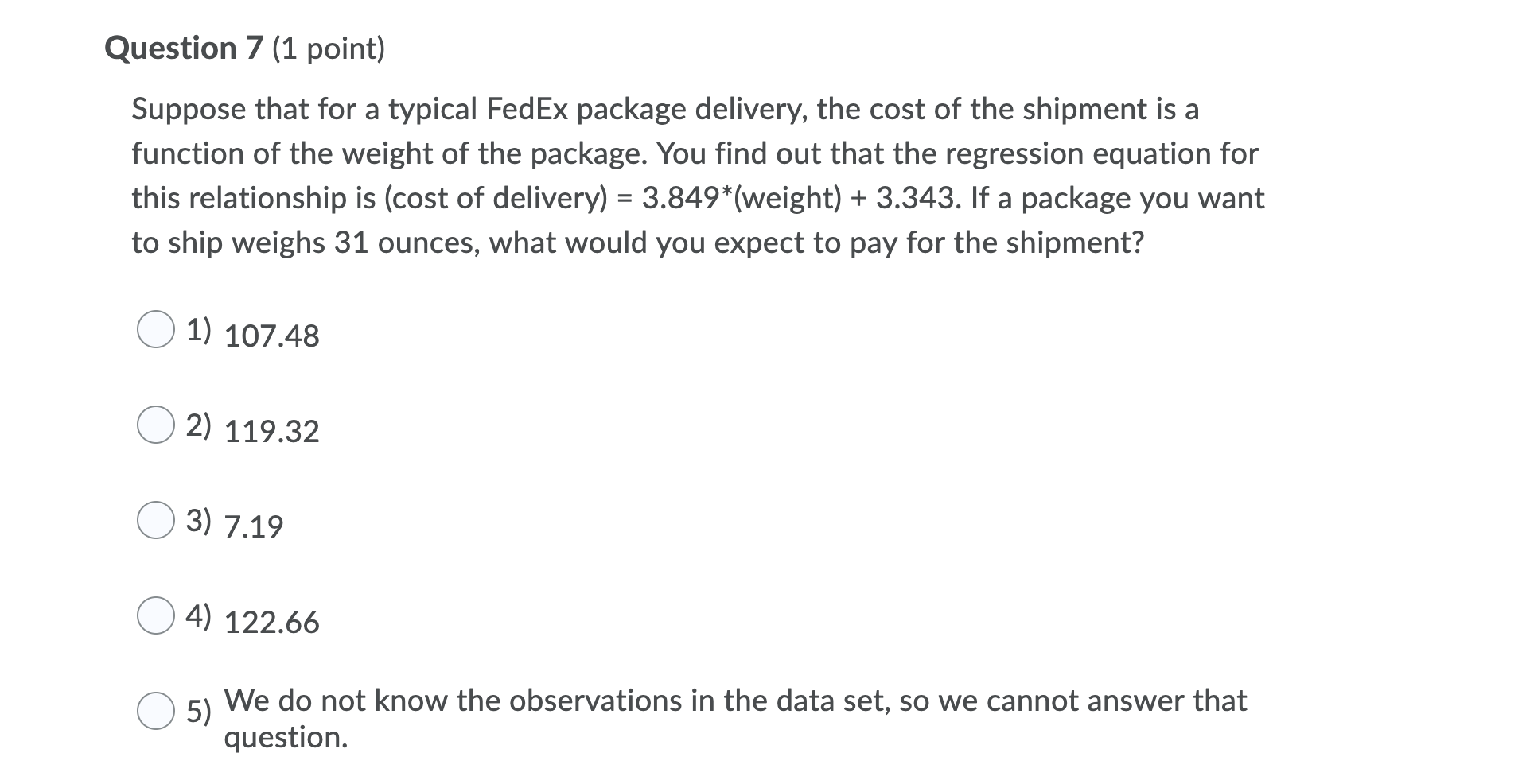Click the '2)' option number label

(x=199, y=425)
